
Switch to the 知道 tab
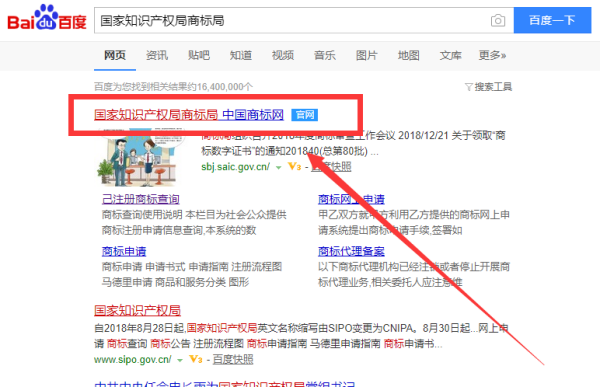pyautogui.click(x=241, y=56)
